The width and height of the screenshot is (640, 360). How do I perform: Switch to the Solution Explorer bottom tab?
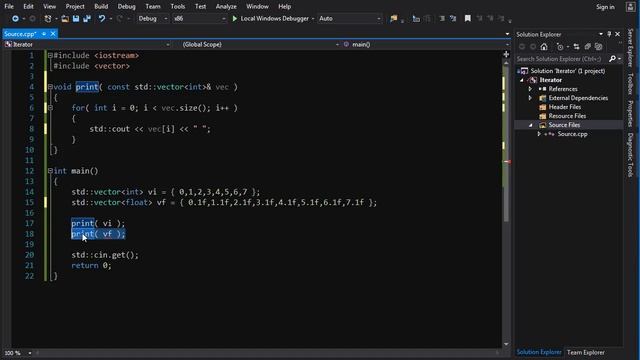[x=539, y=352]
